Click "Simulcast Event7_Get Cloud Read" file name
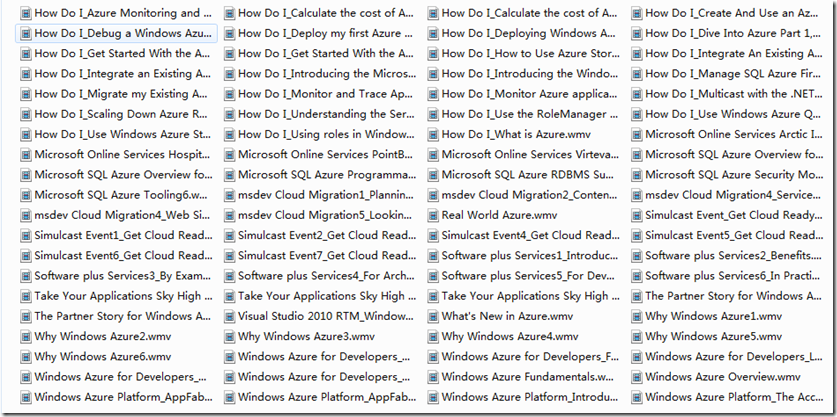Viewport: 837px width, 417px height. click(x=327, y=256)
